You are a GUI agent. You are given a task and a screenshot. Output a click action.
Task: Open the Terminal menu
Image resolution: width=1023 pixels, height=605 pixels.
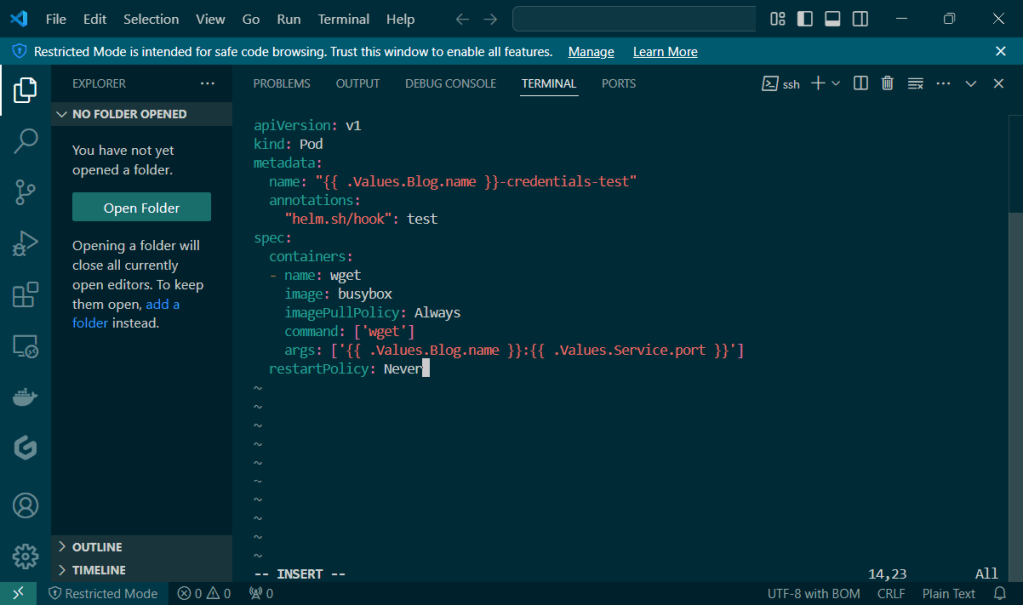pyautogui.click(x=343, y=19)
